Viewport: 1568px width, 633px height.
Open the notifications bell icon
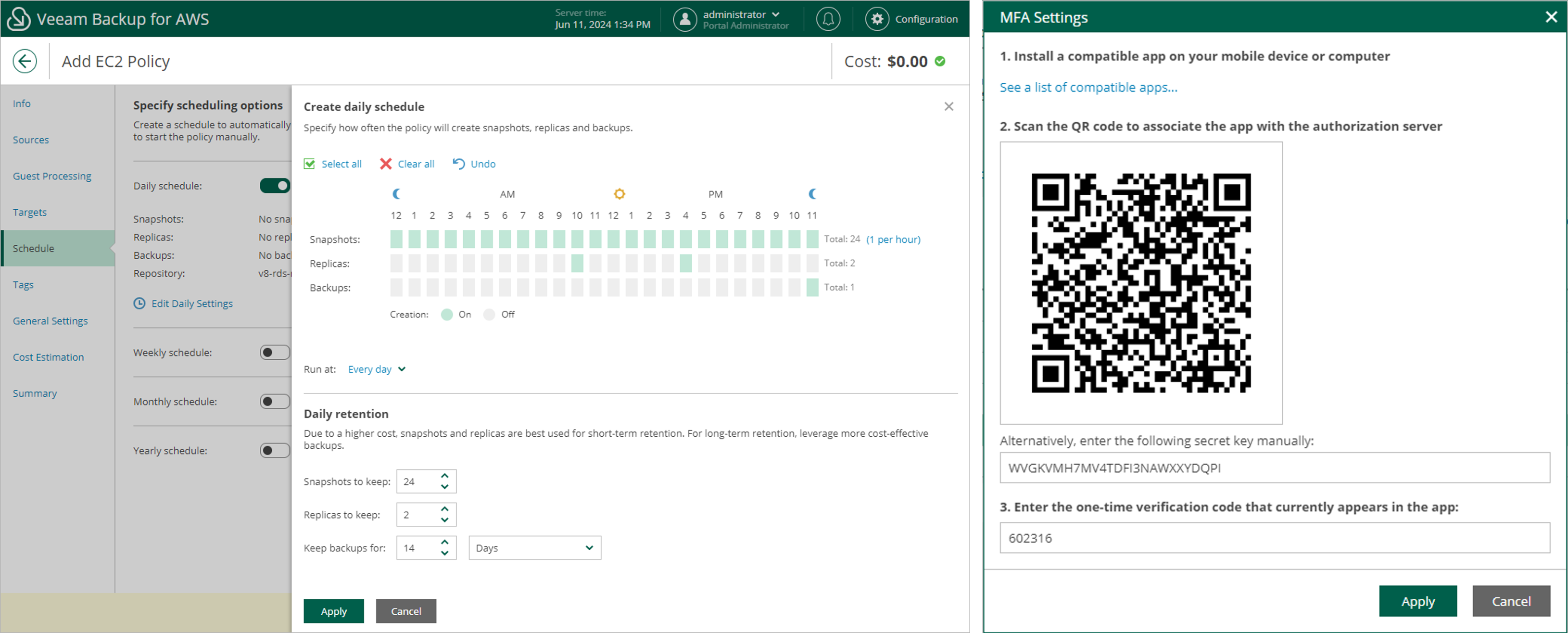828,19
